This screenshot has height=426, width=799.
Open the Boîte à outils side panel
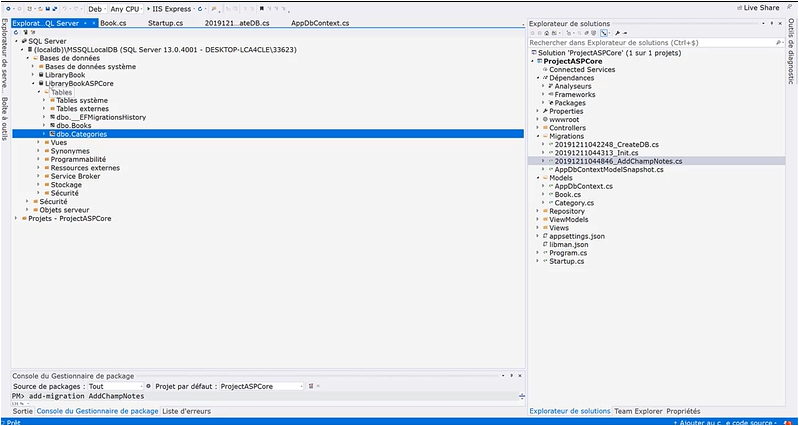5,118
